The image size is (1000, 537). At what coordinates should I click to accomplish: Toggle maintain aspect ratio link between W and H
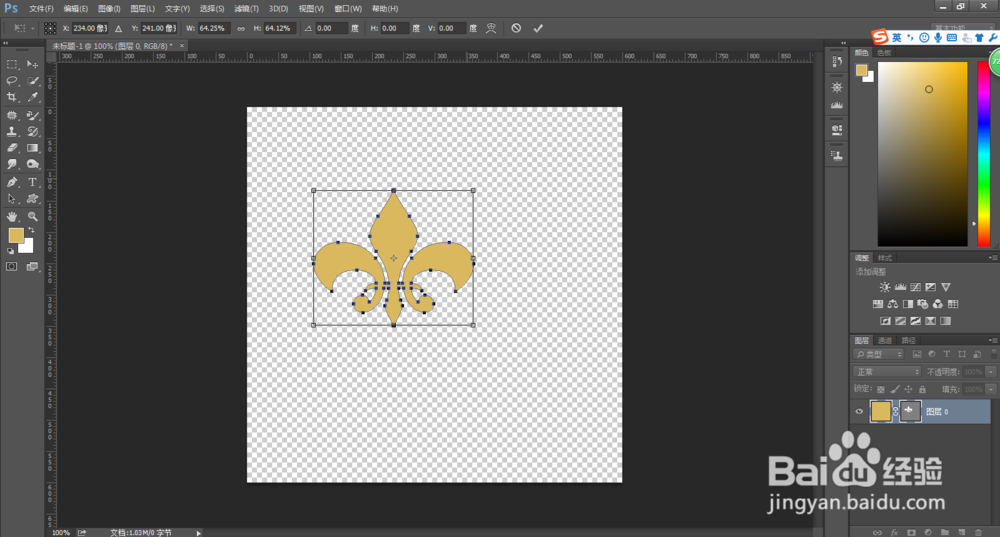[x=241, y=29]
